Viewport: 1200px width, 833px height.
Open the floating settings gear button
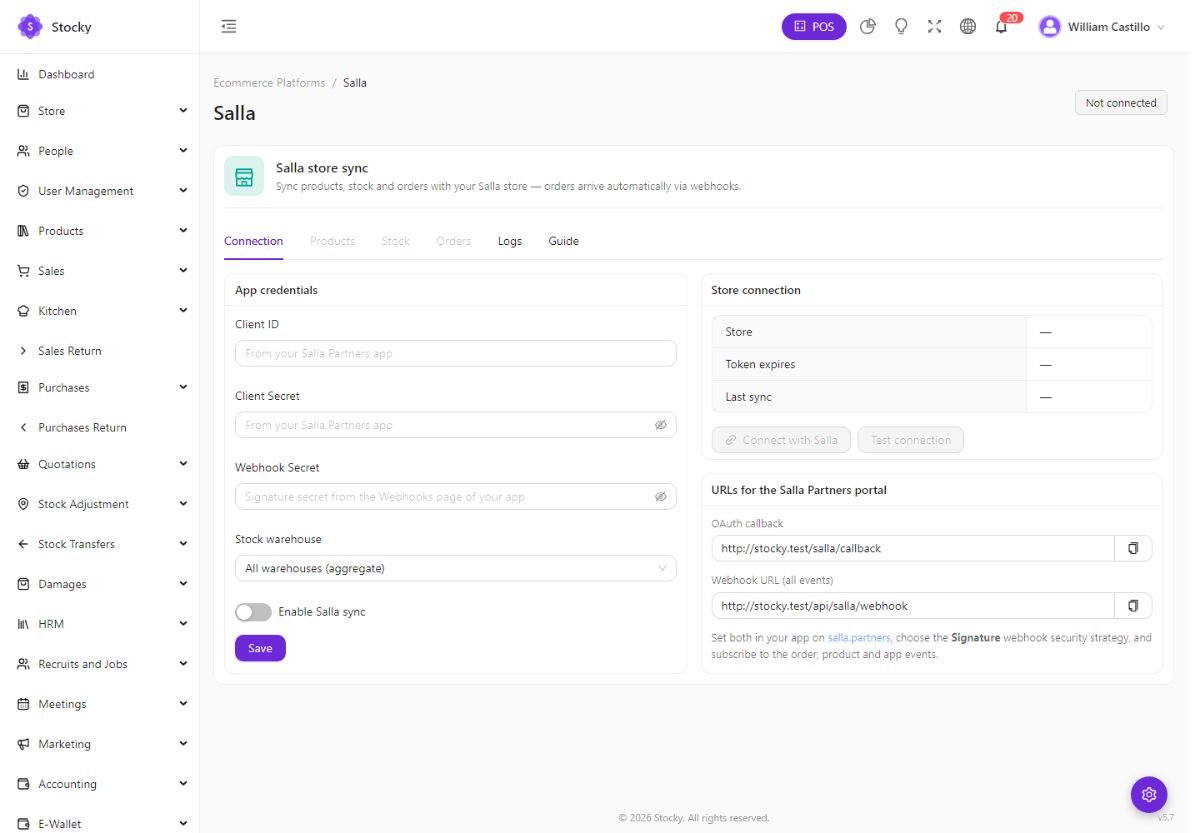click(1149, 794)
